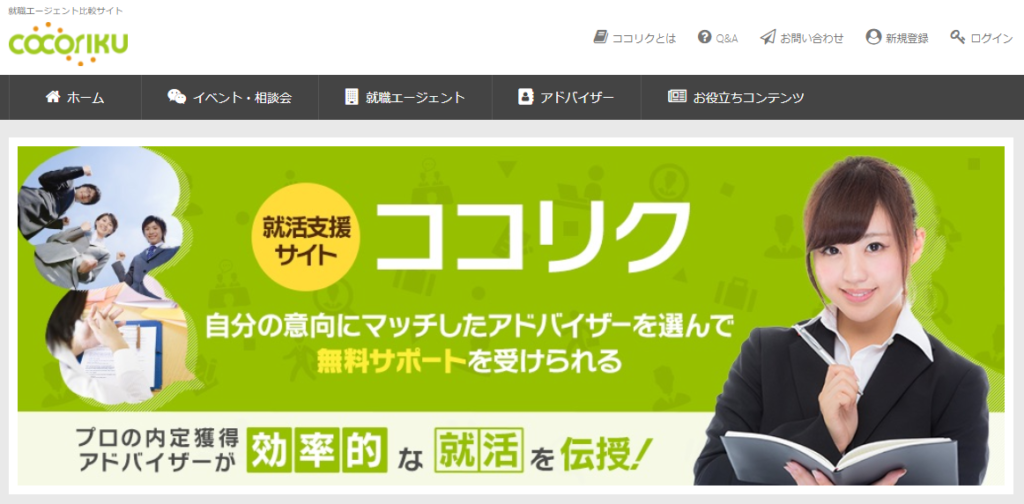This screenshot has height=504, width=1024.
Task: Open the ココリクとは link
Action: click(644, 39)
